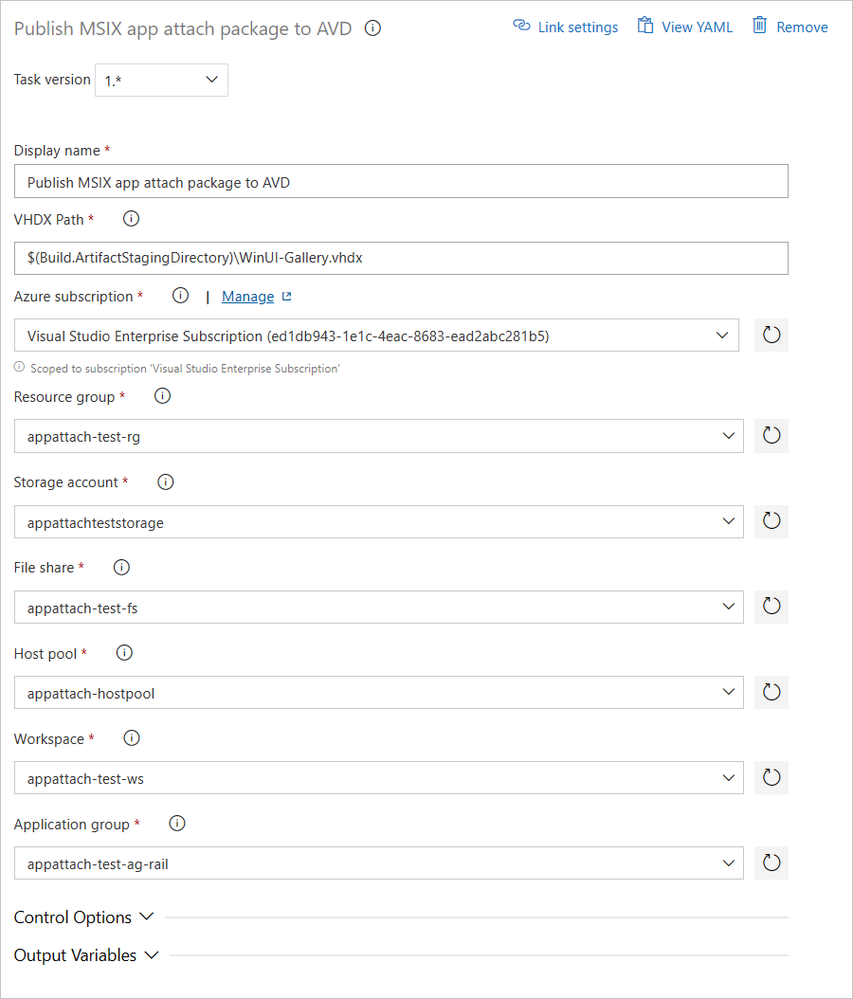Refresh the Application group list
The height and width of the screenshot is (999, 853).
coord(771,863)
